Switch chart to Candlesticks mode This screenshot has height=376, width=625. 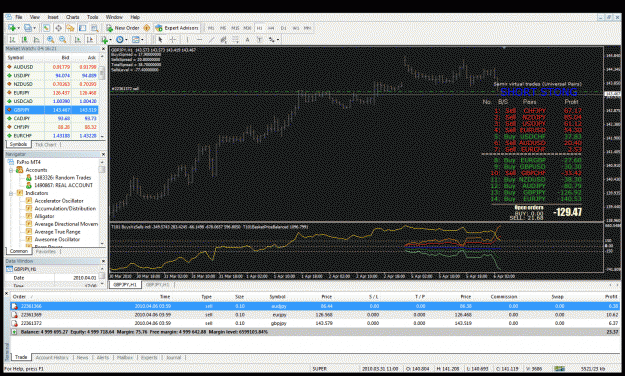pyautogui.click(x=24, y=39)
